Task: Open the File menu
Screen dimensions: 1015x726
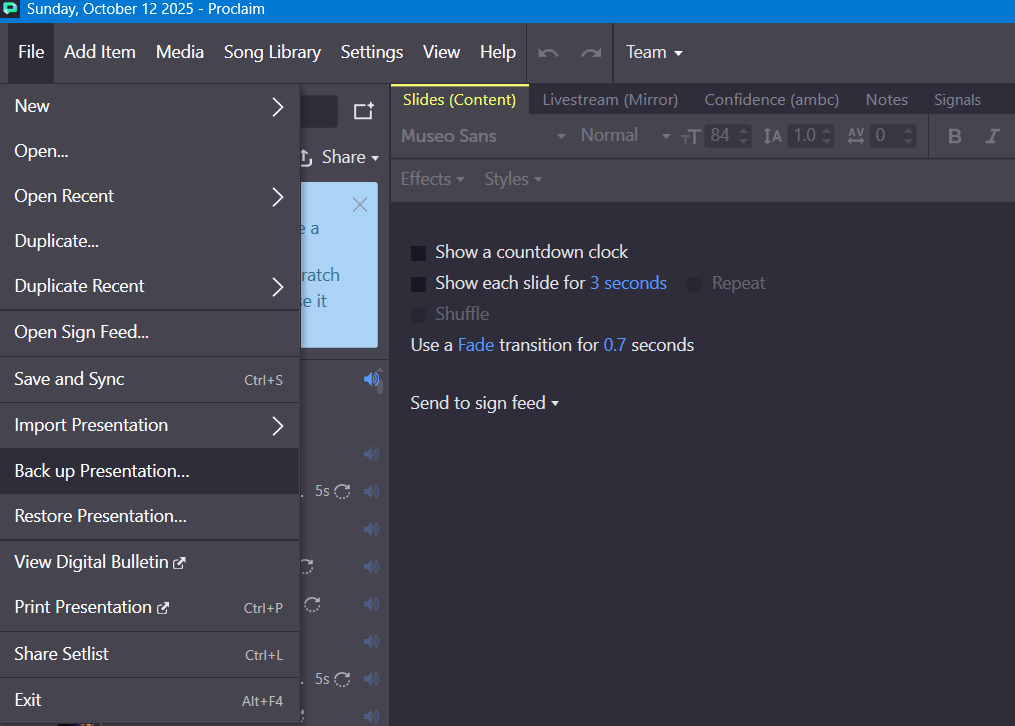Action: tap(31, 52)
